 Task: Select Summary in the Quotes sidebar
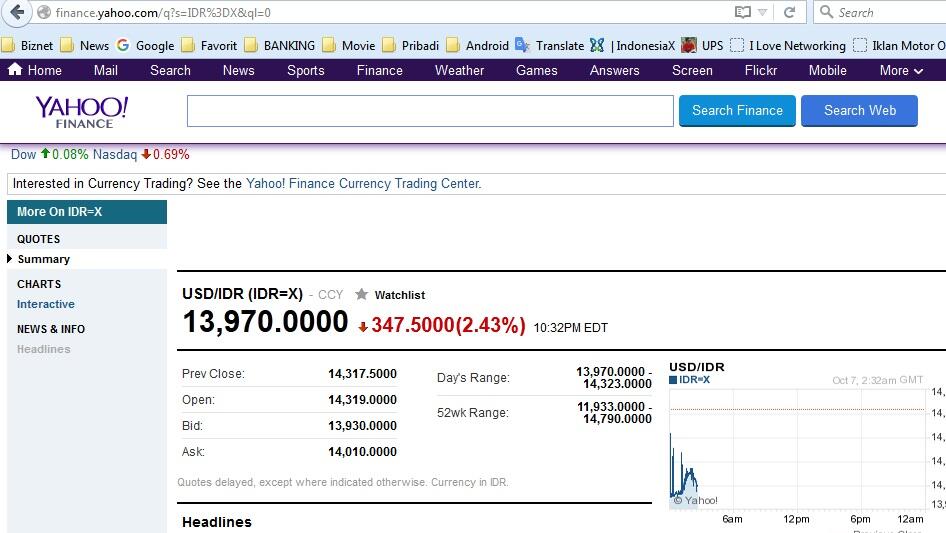point(43,259)
